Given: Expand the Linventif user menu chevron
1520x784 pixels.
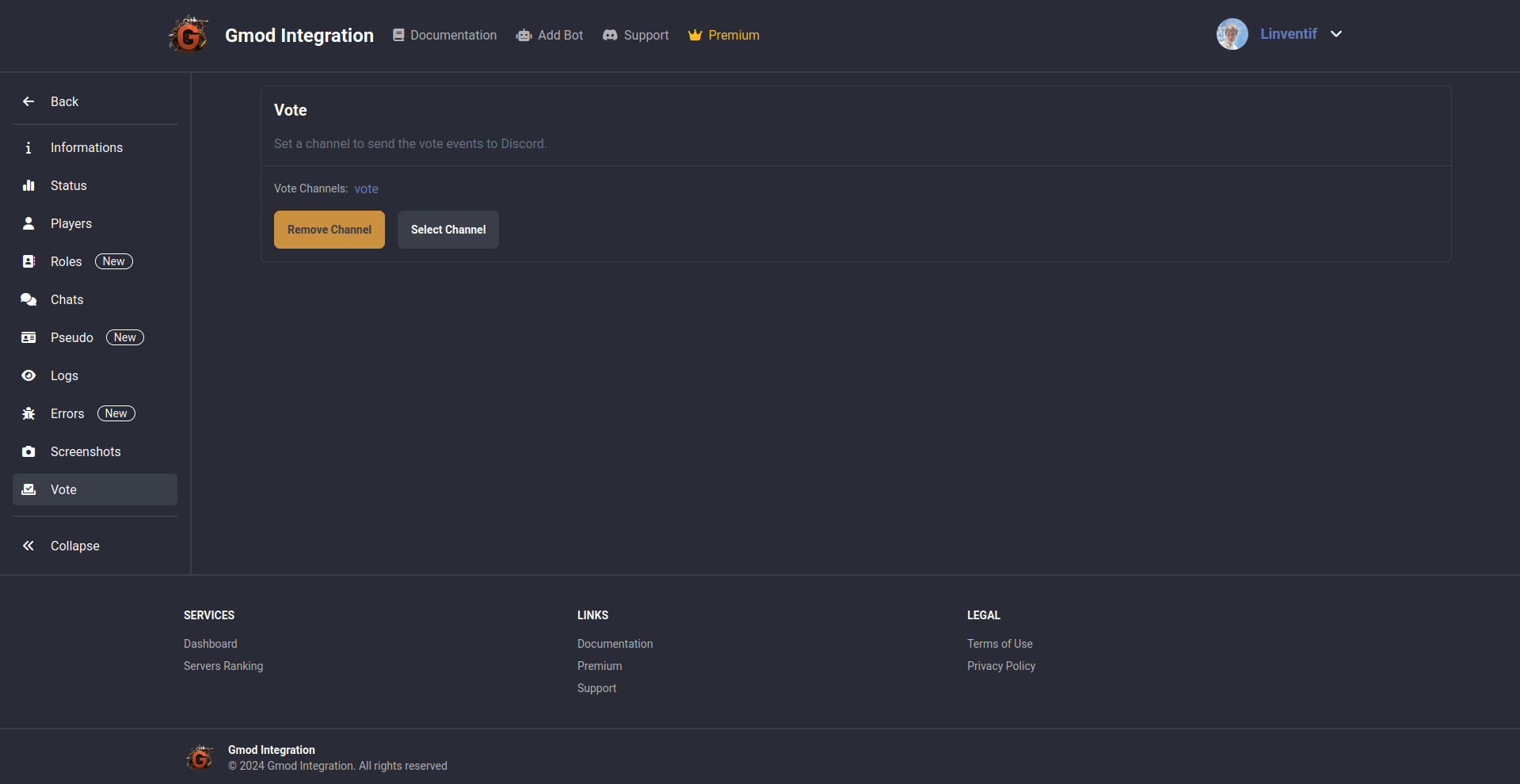Looking at the screenshot, I should coord(1336,34).
